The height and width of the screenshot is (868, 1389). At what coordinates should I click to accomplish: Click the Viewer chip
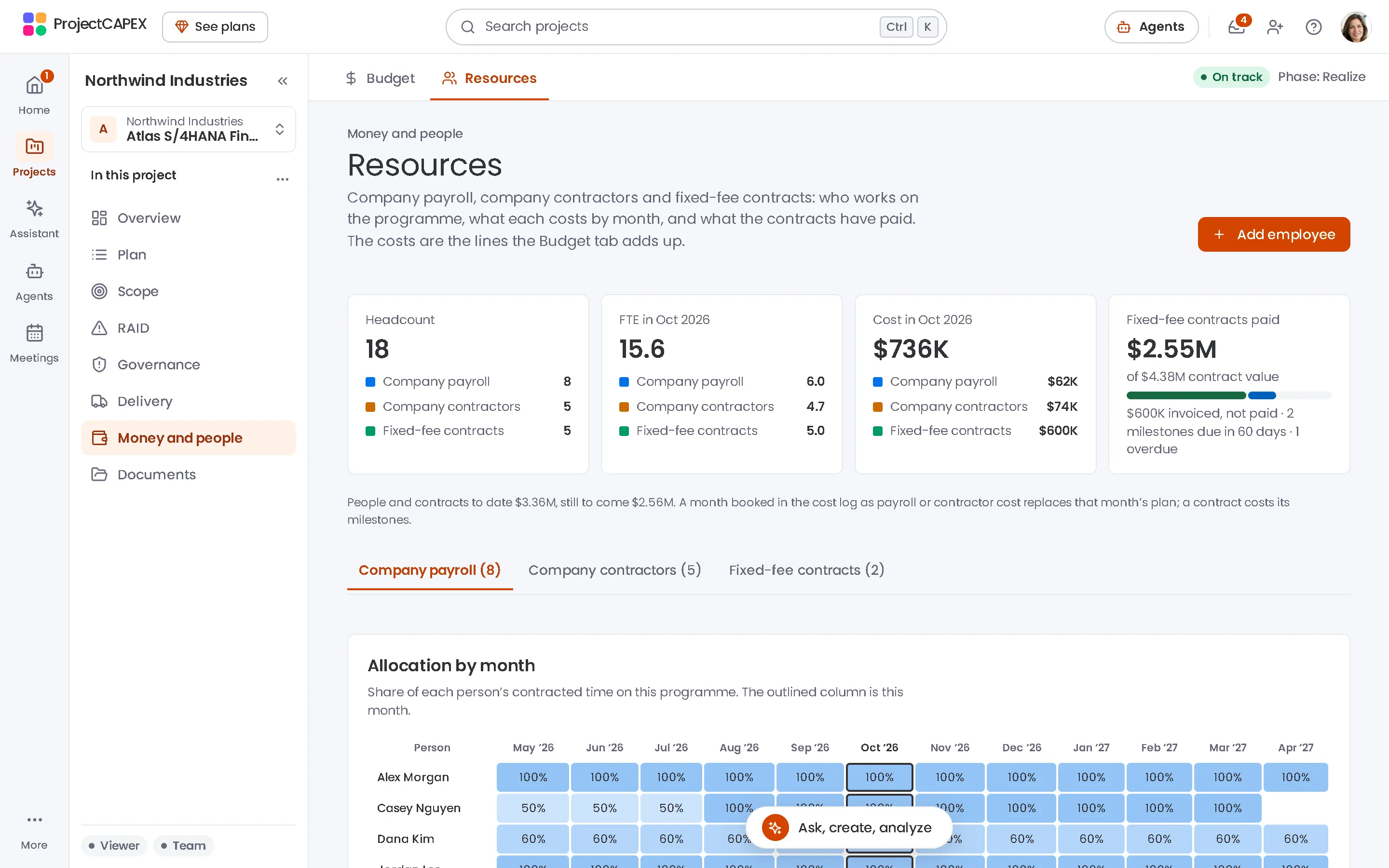[x=114, y=846]
